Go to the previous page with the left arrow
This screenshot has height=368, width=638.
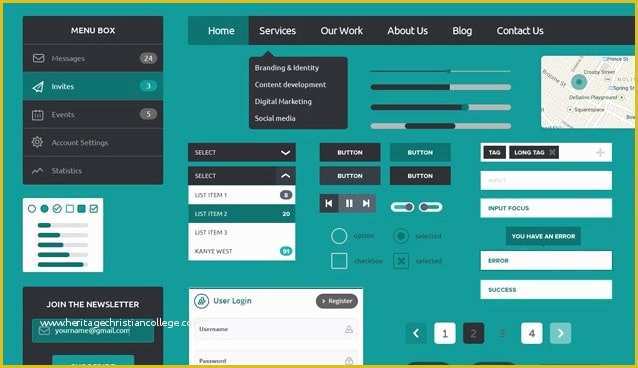pos(416,333)
